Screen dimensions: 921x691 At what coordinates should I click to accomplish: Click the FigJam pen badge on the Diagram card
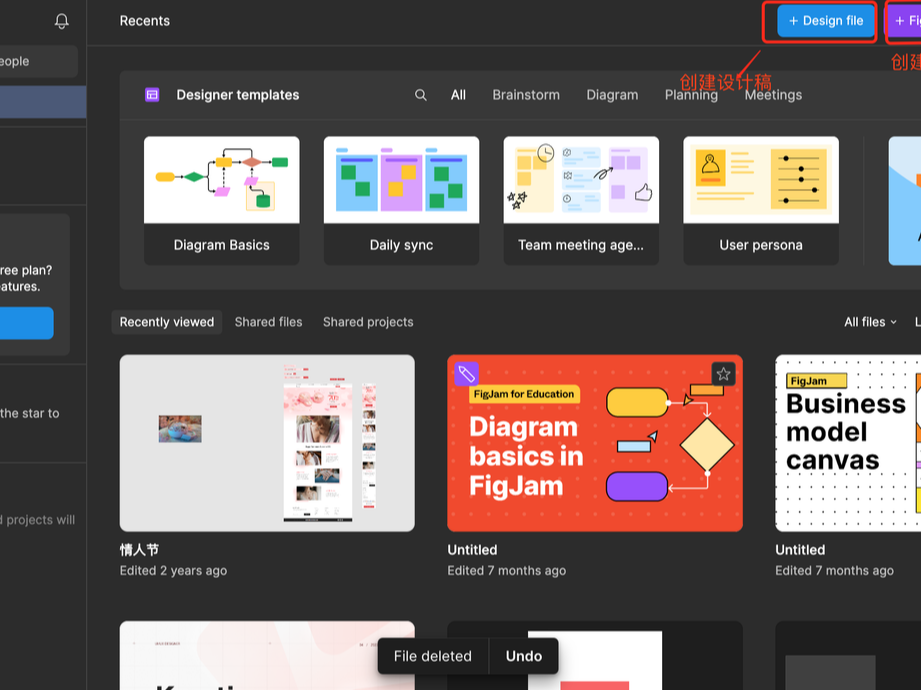(463, 374)
